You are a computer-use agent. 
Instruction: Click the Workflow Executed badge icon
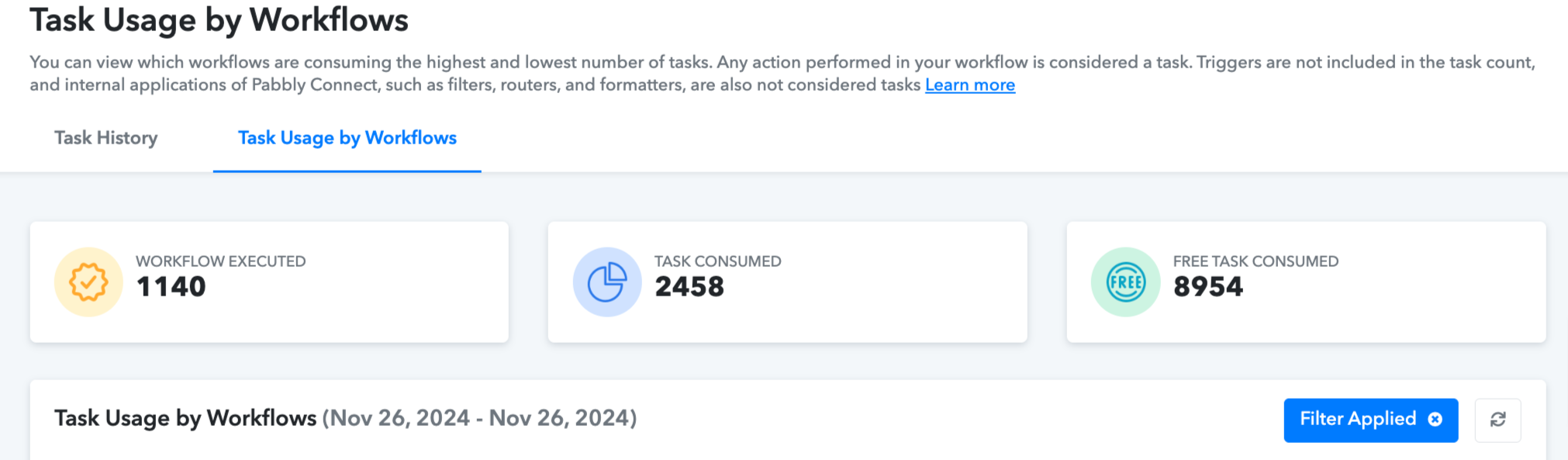(88, 282)
